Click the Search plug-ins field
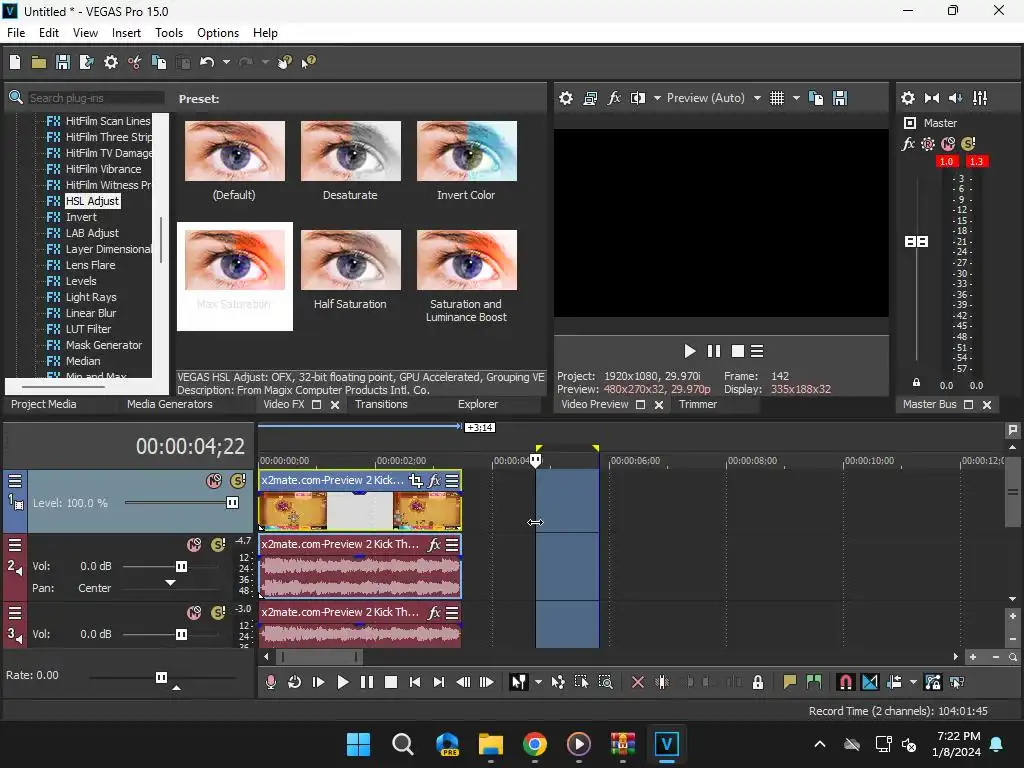 [95, 98]
